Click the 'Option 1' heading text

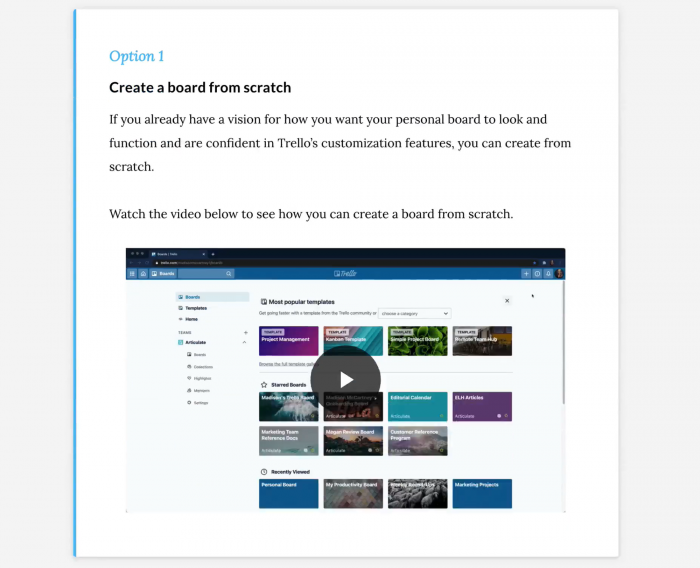(137, 56)
